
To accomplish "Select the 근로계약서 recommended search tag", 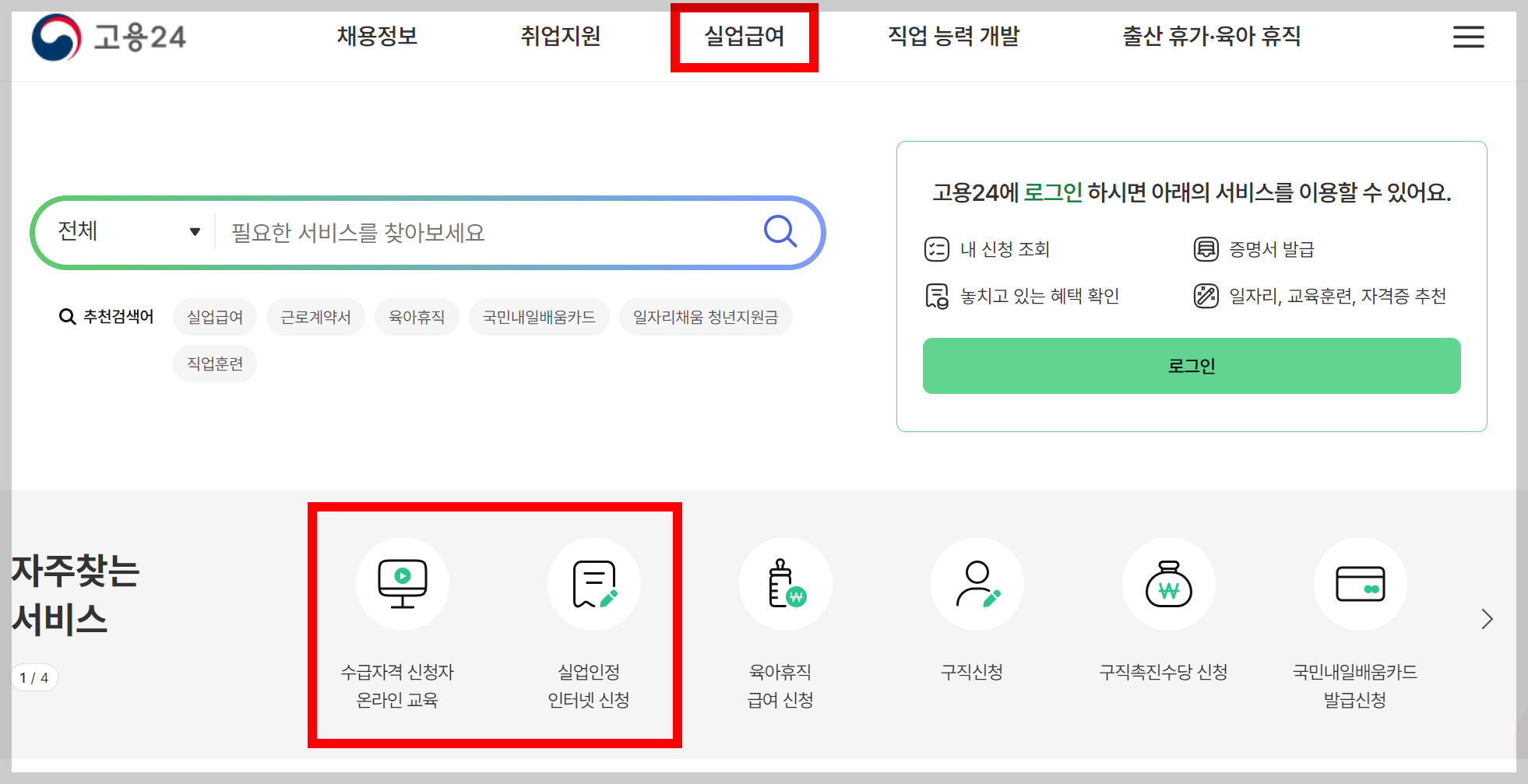I will (x=315, y=316).
